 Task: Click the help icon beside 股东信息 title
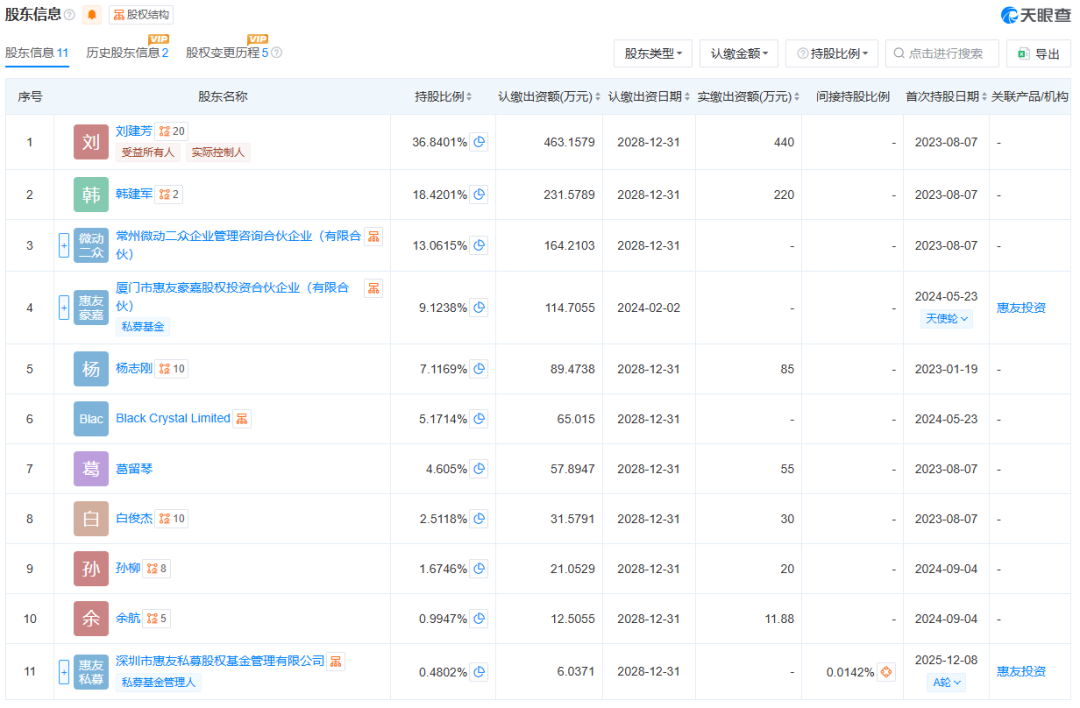70,14
